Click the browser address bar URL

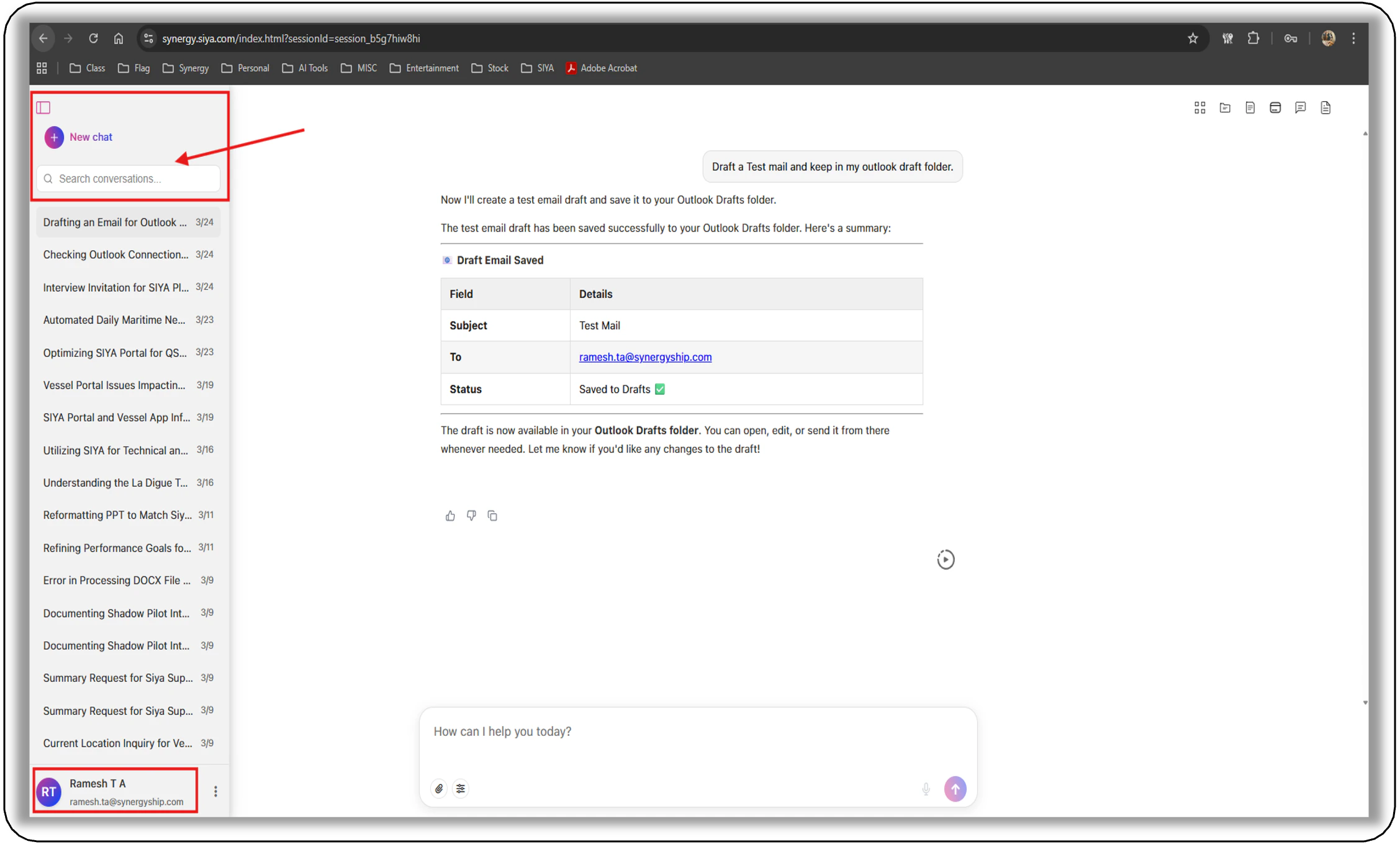coord(291,38)
